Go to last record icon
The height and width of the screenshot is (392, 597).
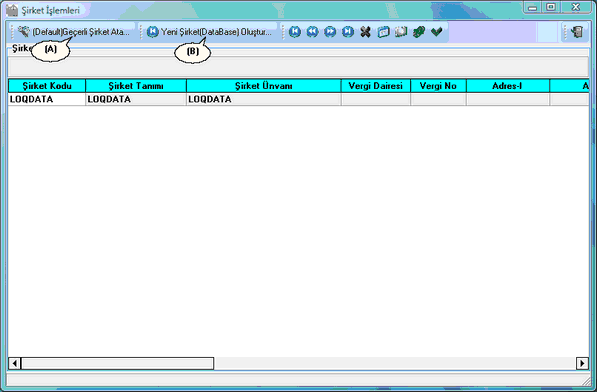(x=348, y=32)
